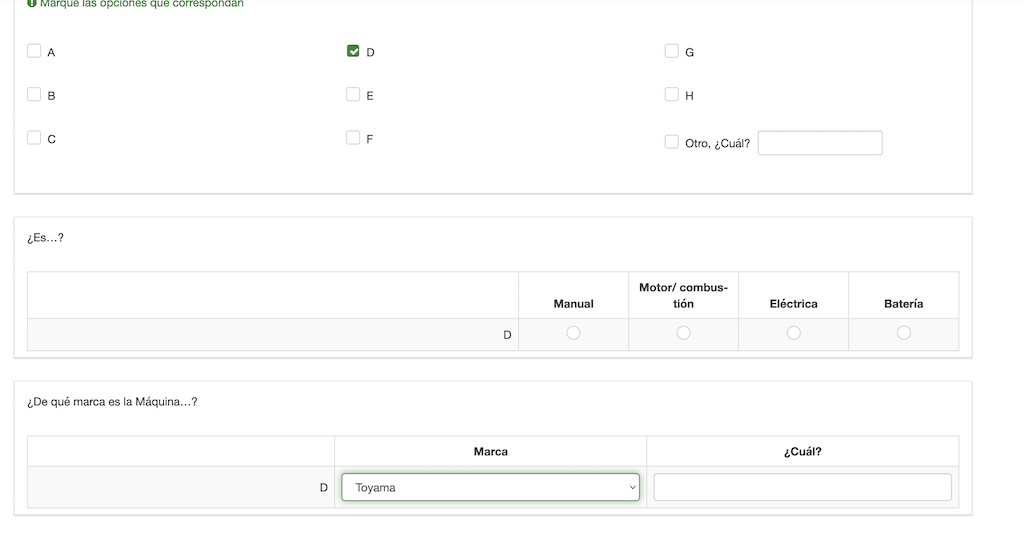Check the option H checkbox
This screenshot has height=537, width=1024.
672,95
